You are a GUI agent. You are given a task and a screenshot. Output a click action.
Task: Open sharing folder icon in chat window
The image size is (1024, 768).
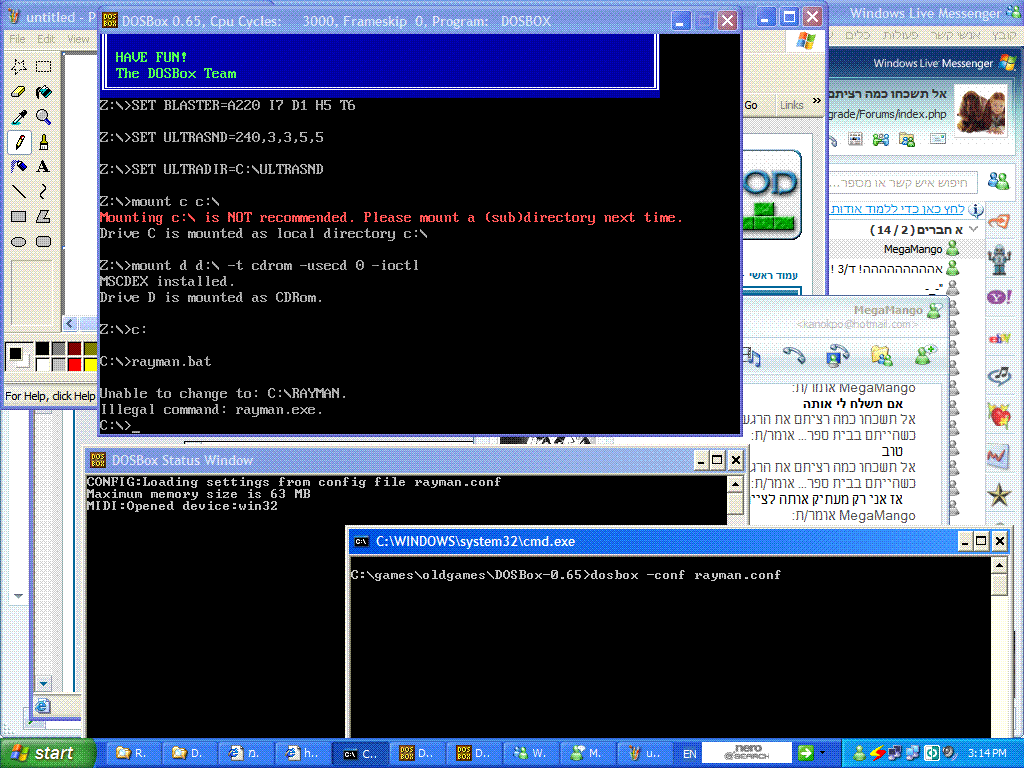pos(881,355)
